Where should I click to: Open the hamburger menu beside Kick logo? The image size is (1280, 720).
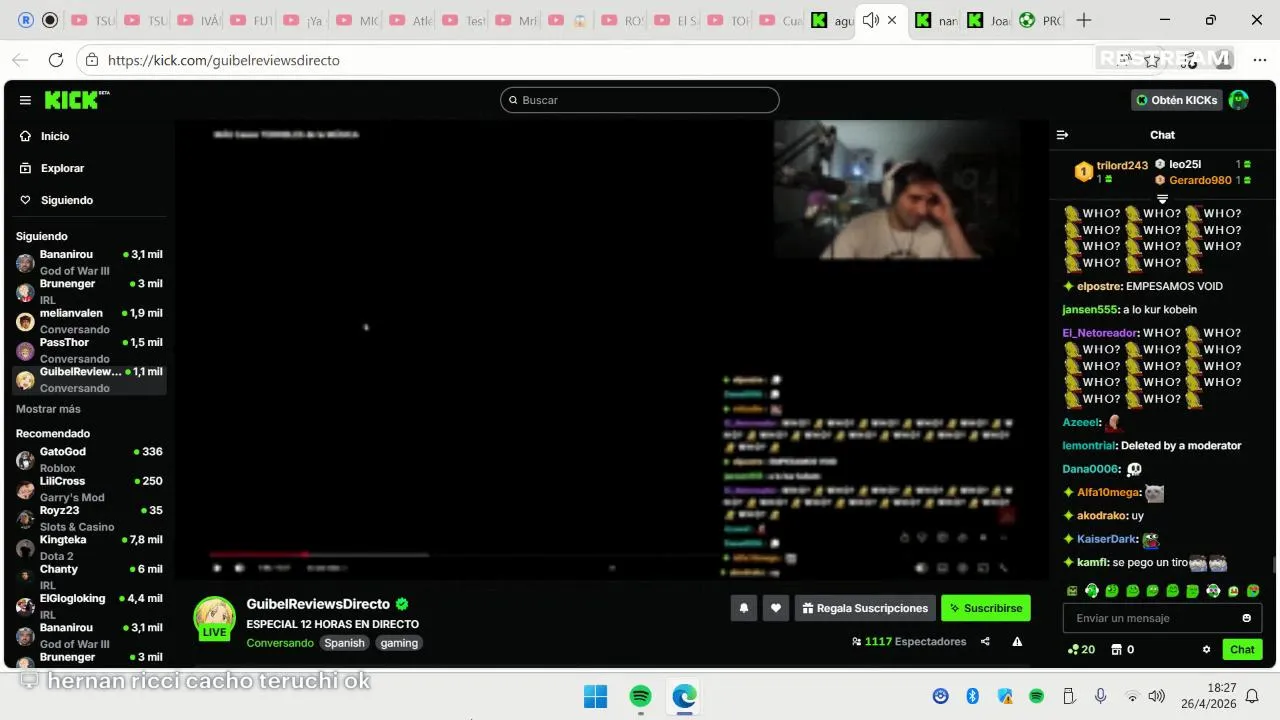(x=25, y=100)
